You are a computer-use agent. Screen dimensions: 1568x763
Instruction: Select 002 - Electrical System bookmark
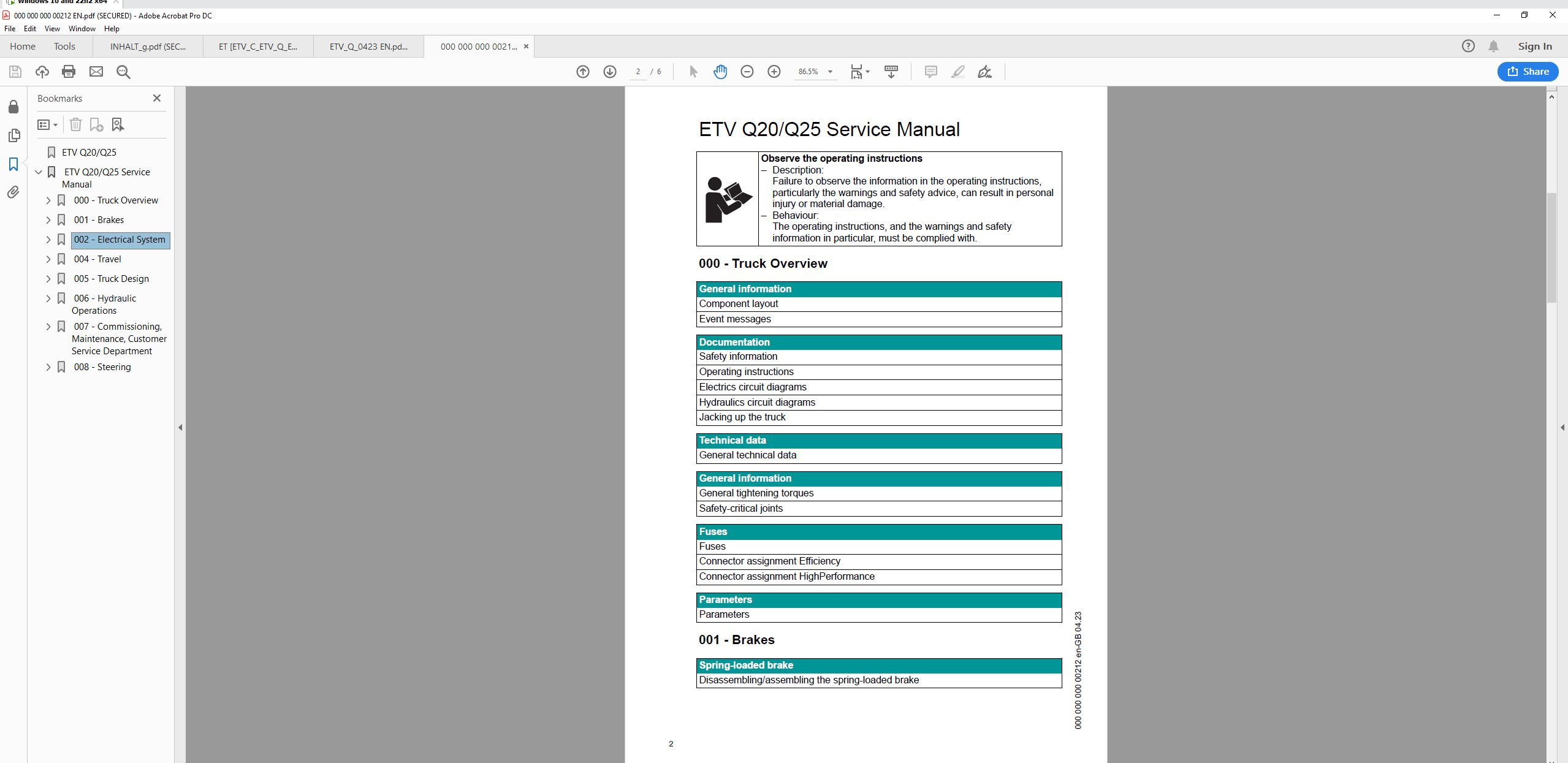120,240
